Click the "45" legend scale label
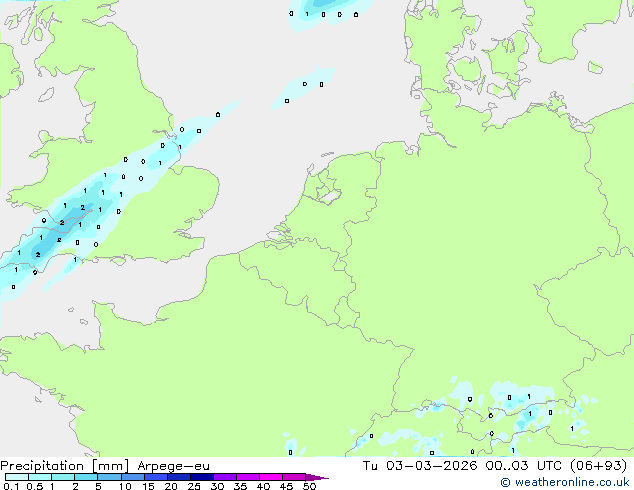This screenshot has width=634, height=490. 286,486
